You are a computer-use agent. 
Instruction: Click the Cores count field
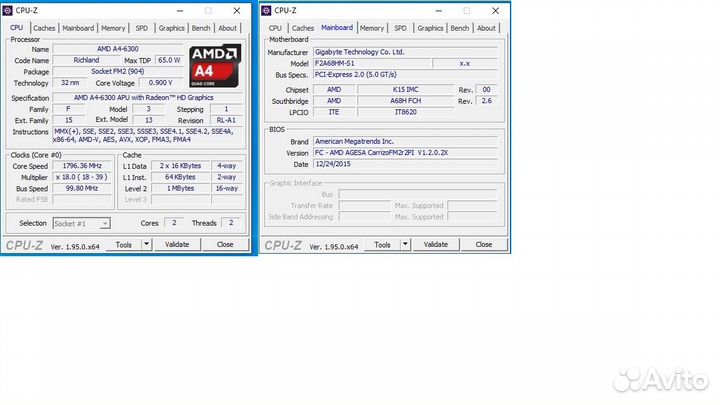tap(174, 223)
